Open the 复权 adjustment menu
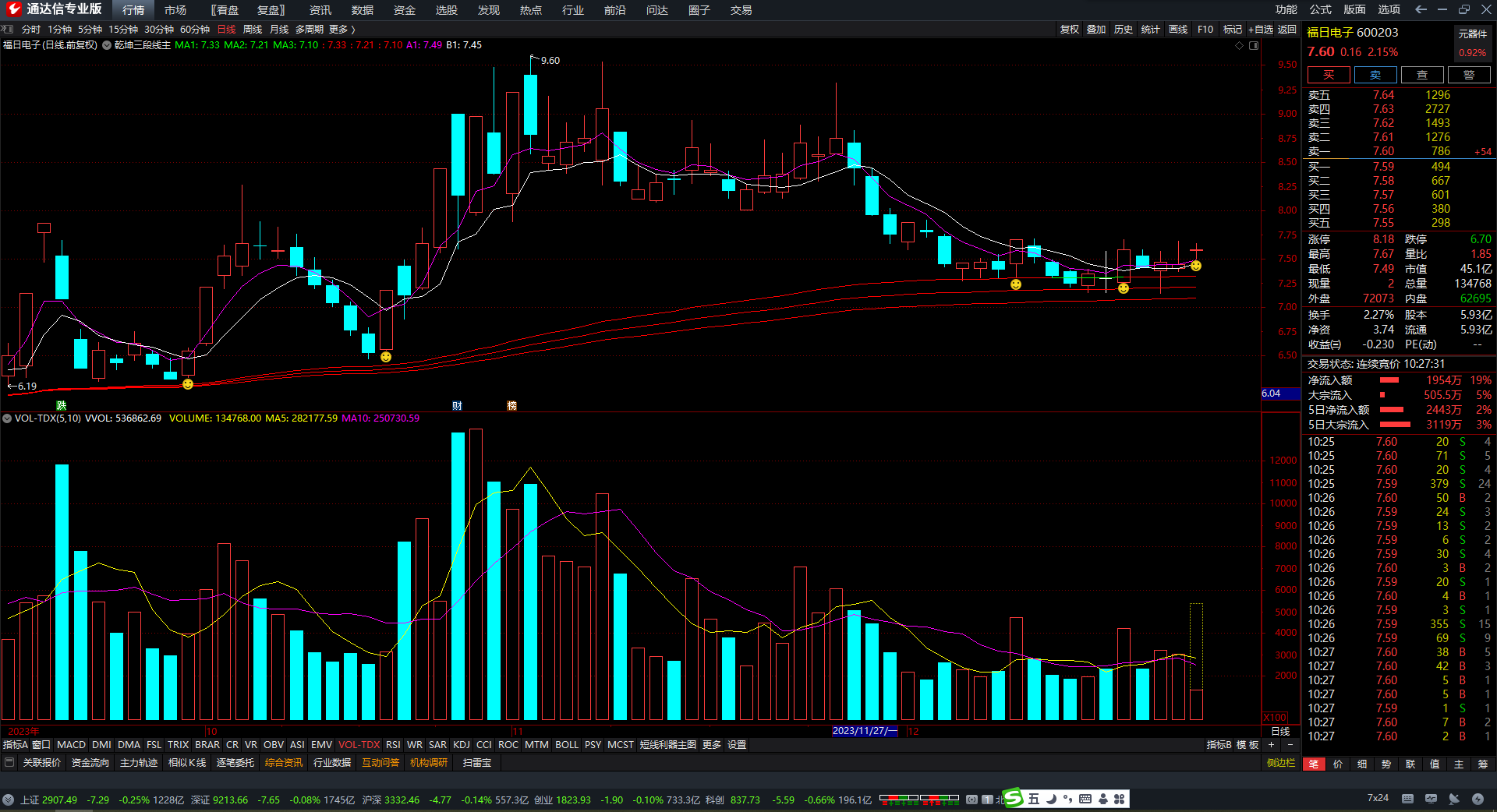1497x812 pixels. point(1070,30)
